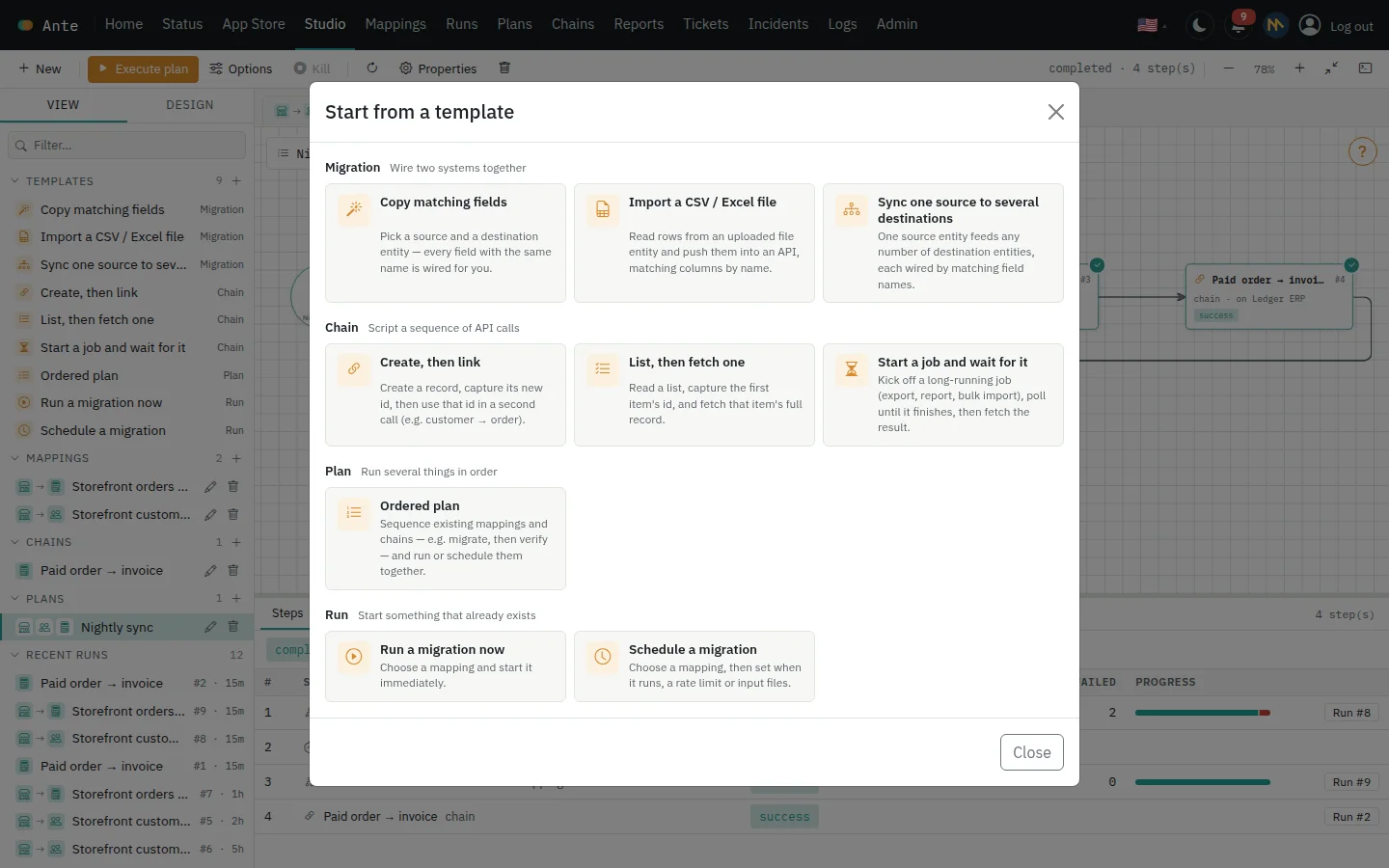1389x868 pixels.
Task: Open the Run #8 link
Action: (1351, 713)
